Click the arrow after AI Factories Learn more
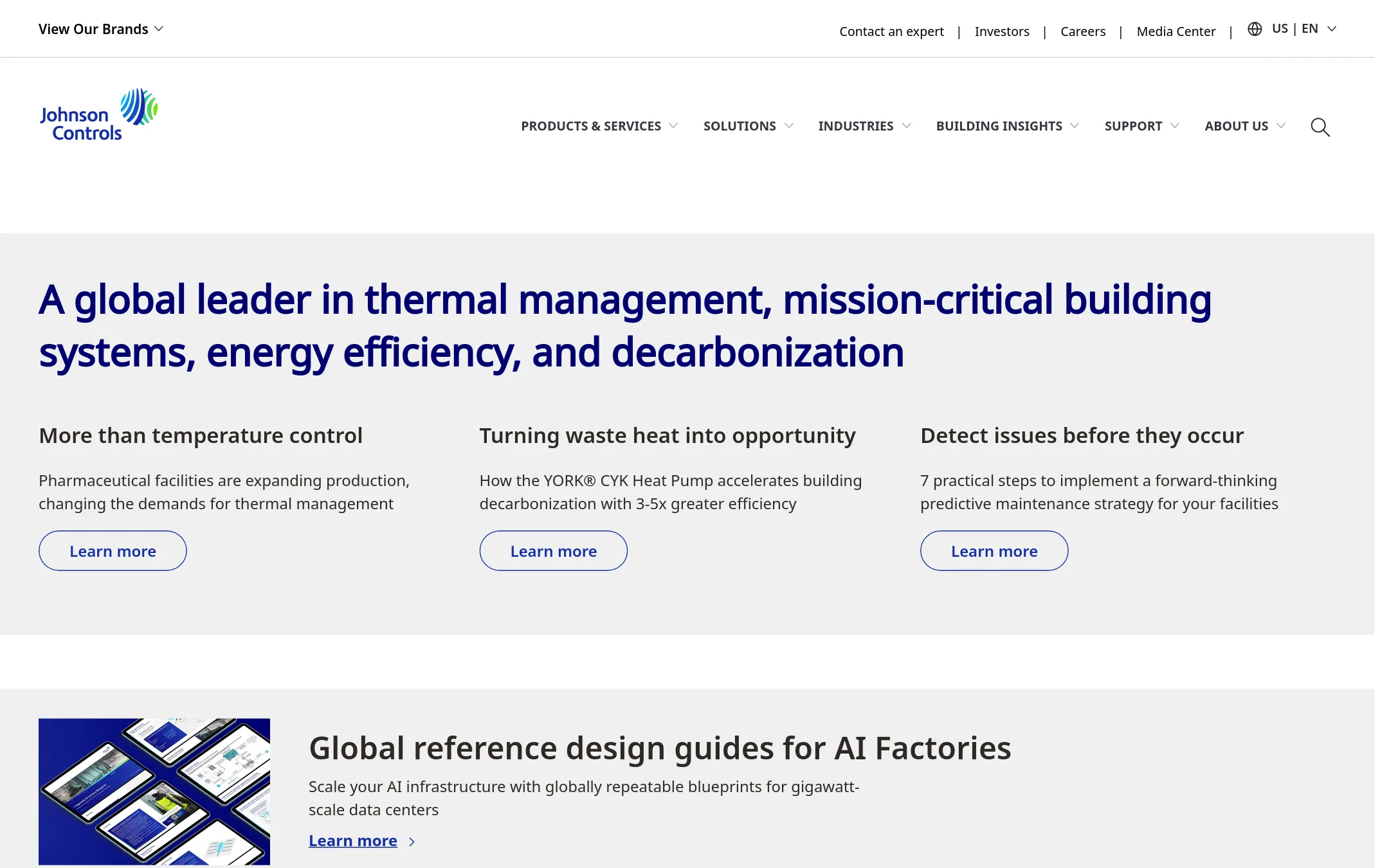The width and height of the screenshot is (1389, 868). 412,842
